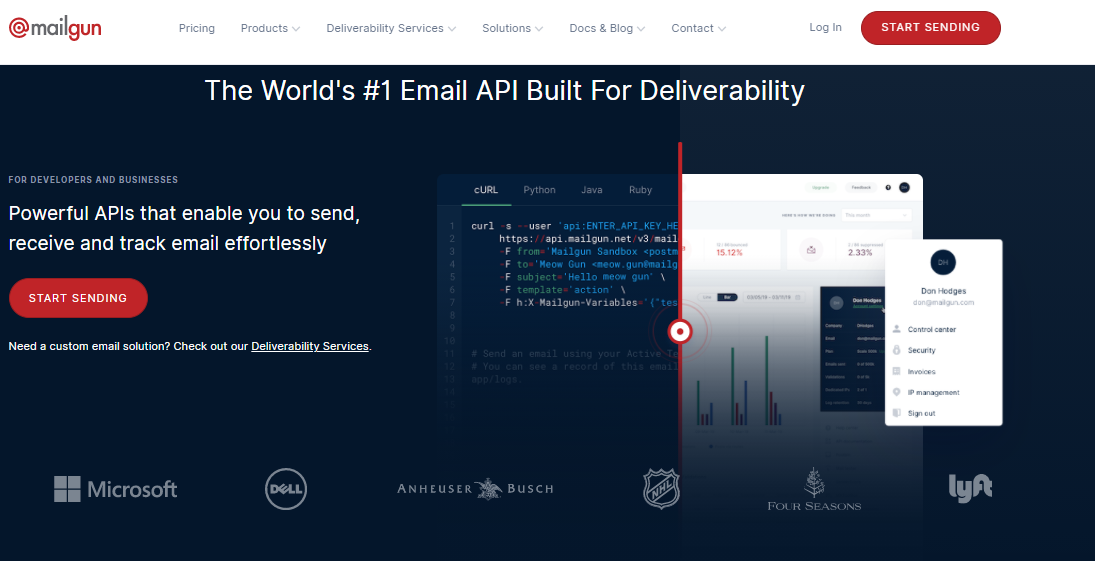
Task: Expand the Products menu chevron
Action: pyautogui.click(x=296, y=29)
